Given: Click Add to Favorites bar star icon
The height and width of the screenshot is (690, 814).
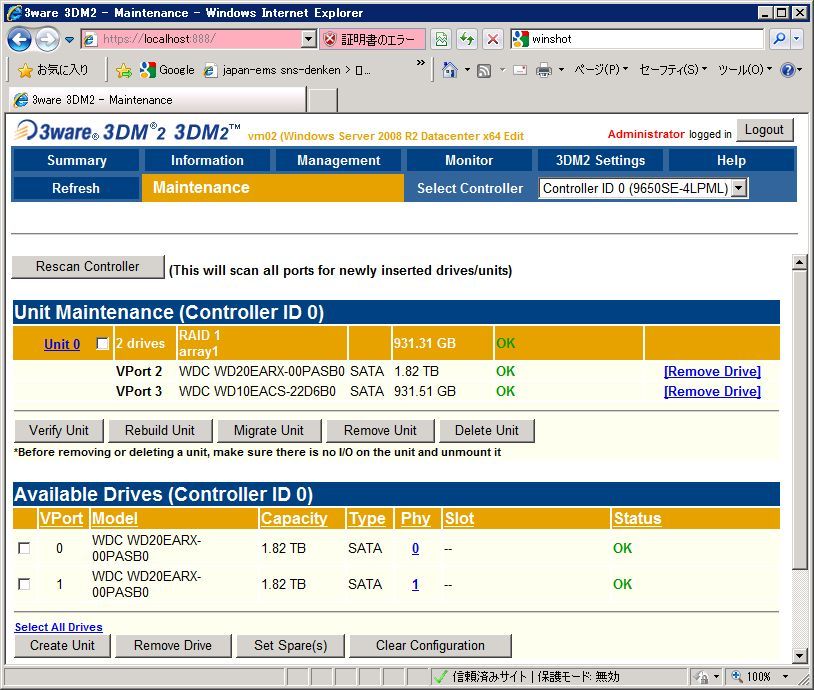Looking at the screenshot, I should [124, 71].
